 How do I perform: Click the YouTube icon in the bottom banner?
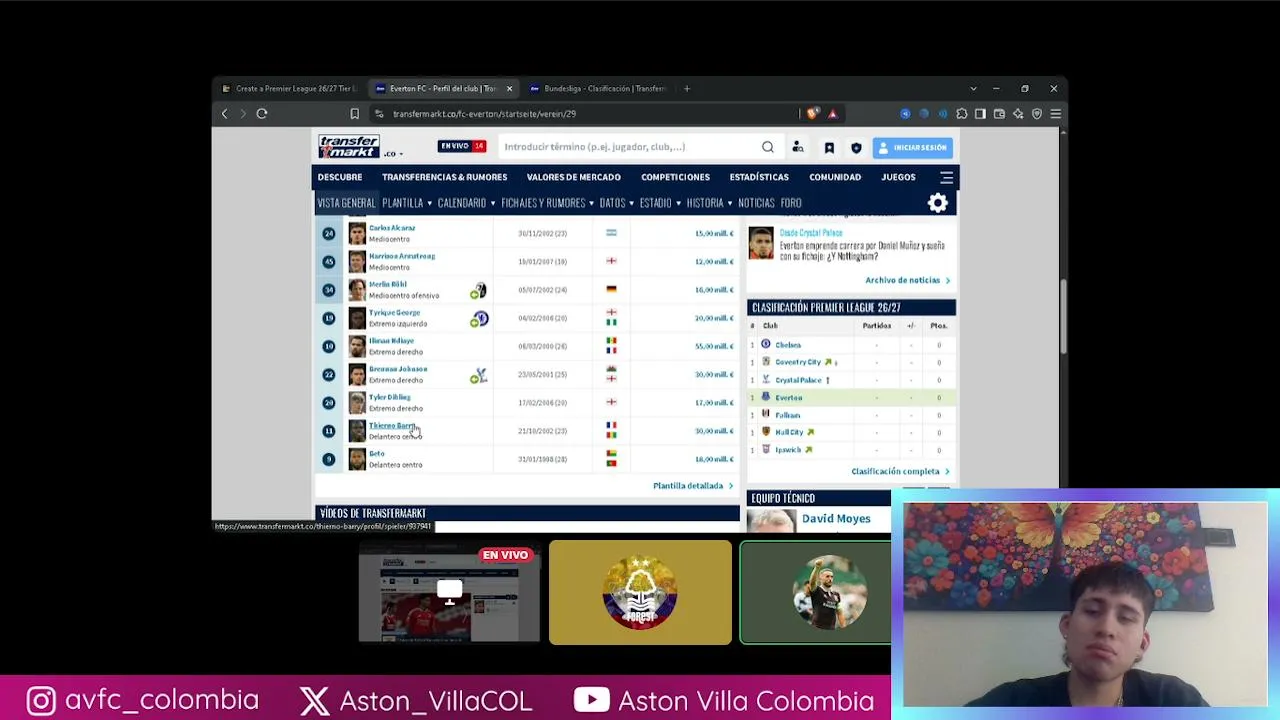click(591, 701)
